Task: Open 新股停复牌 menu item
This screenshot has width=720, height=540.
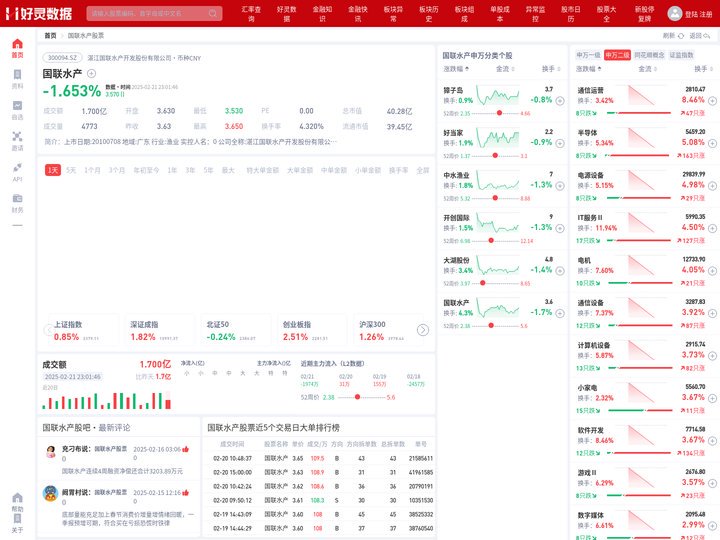Action: coord(645,14)
